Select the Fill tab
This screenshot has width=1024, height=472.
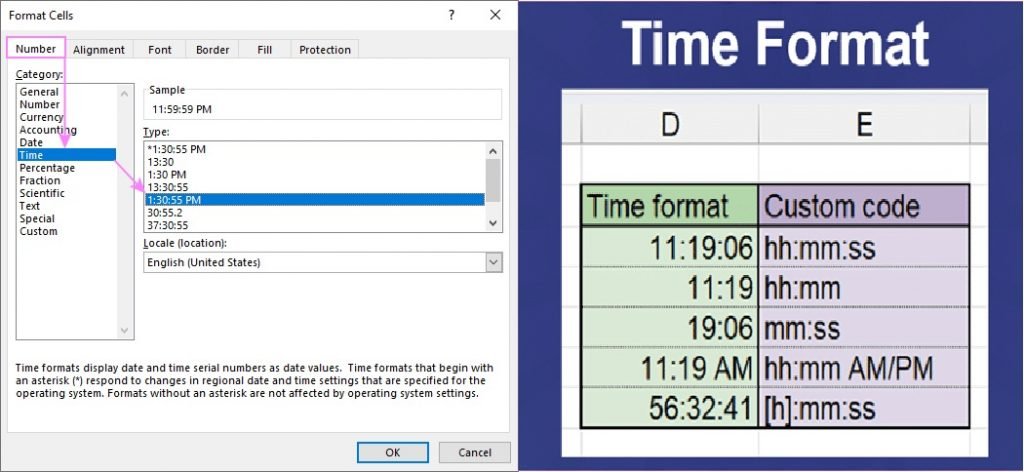264,50
